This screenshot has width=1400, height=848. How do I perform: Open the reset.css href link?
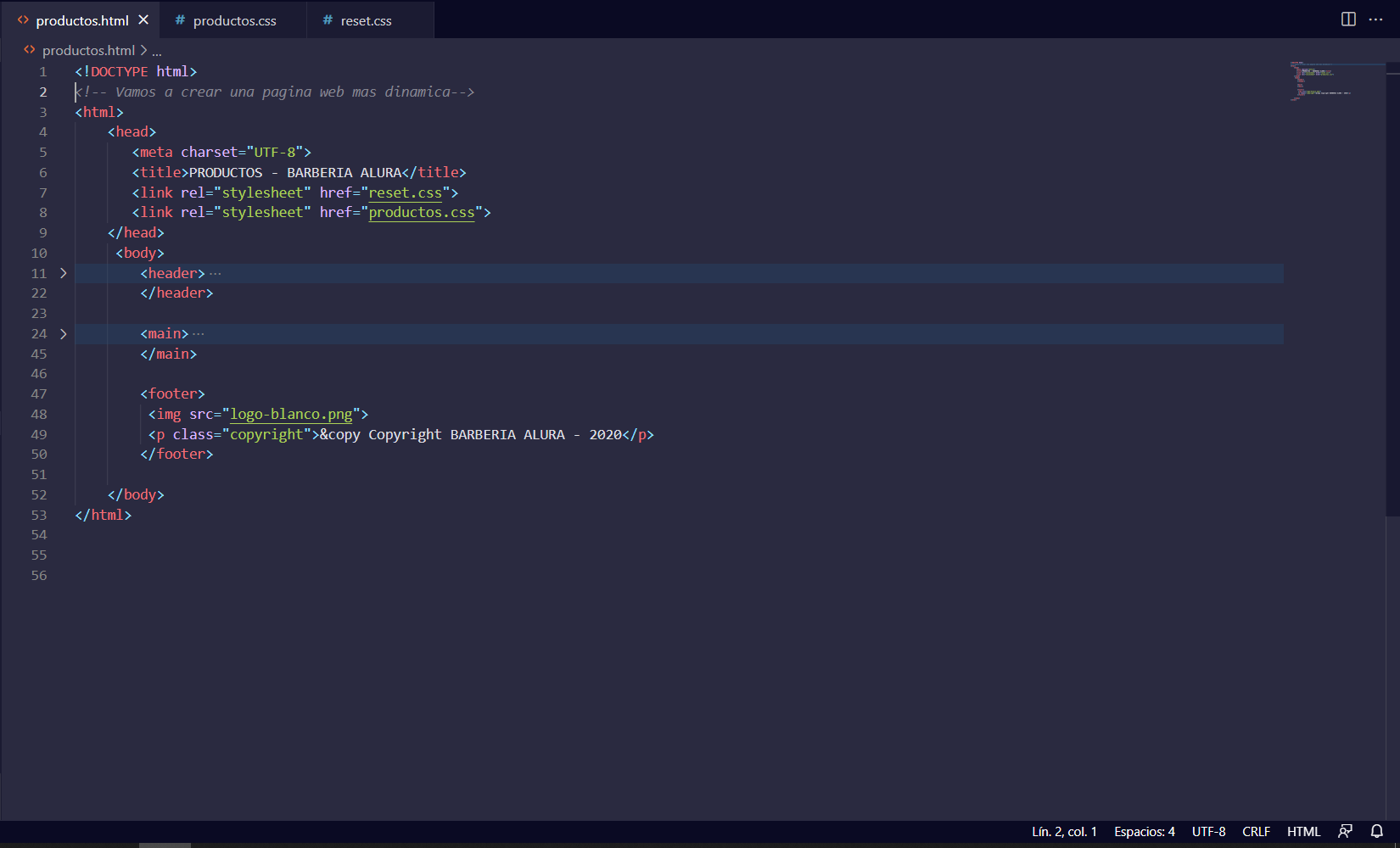(406, 193)
